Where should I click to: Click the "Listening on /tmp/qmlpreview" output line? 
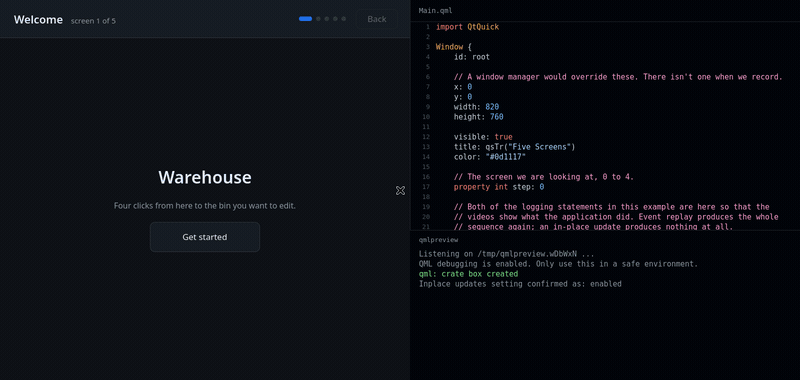506,254
